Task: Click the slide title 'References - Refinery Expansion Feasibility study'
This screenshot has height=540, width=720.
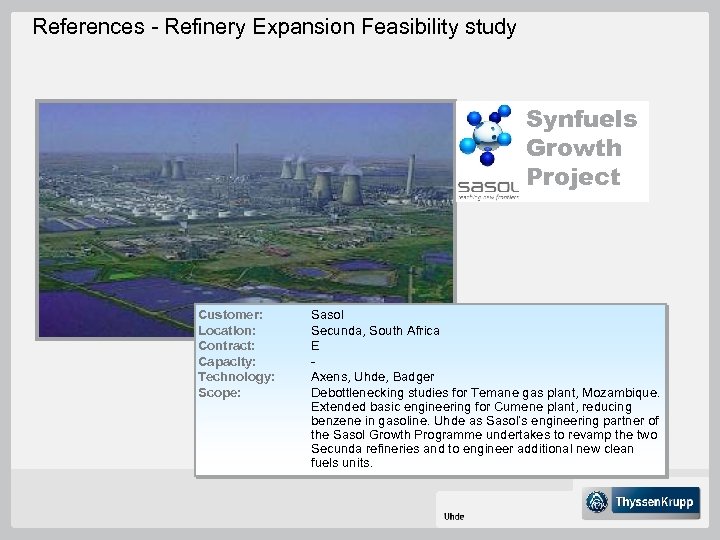Action: 274,27
